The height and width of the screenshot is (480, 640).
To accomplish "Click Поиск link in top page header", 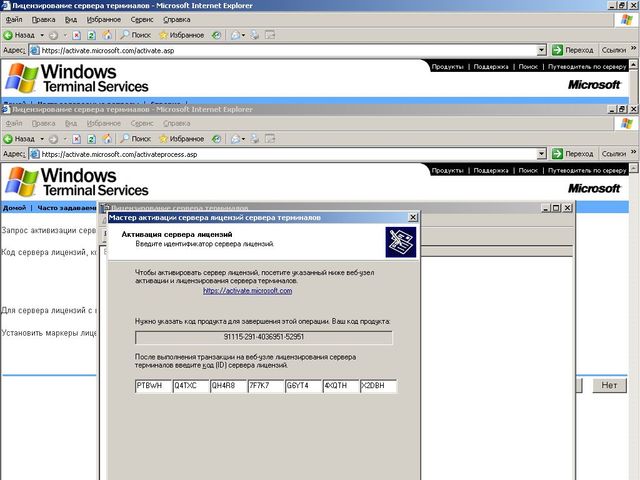I will point(528,67).
